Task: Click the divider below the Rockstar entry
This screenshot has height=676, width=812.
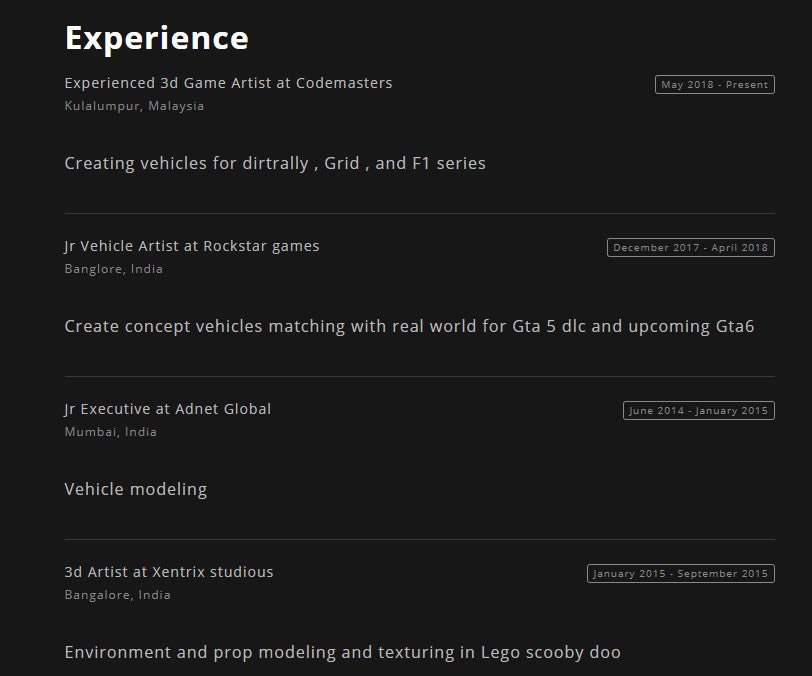Action: (419, 377)
